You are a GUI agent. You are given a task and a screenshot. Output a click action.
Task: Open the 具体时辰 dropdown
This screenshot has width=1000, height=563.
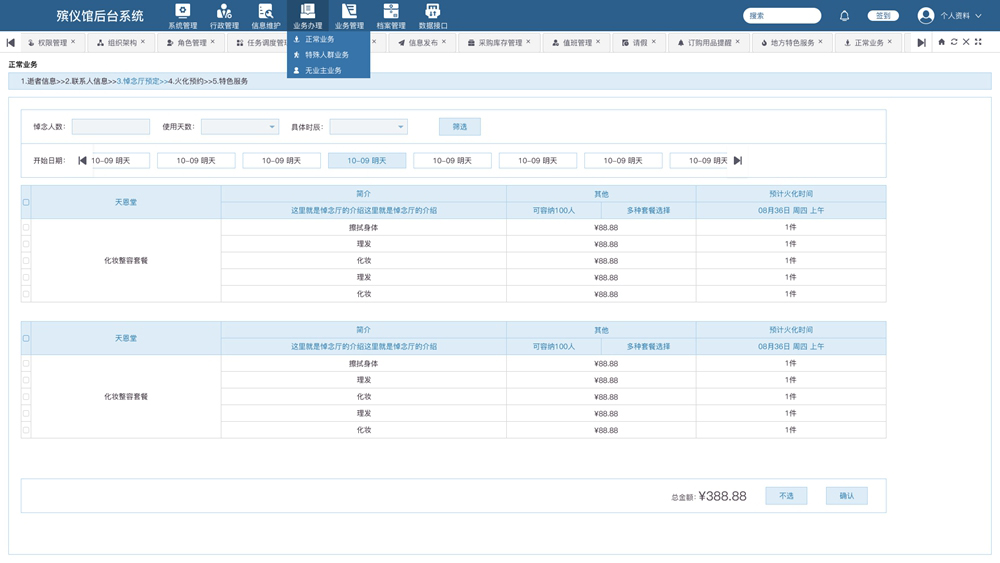368,127
